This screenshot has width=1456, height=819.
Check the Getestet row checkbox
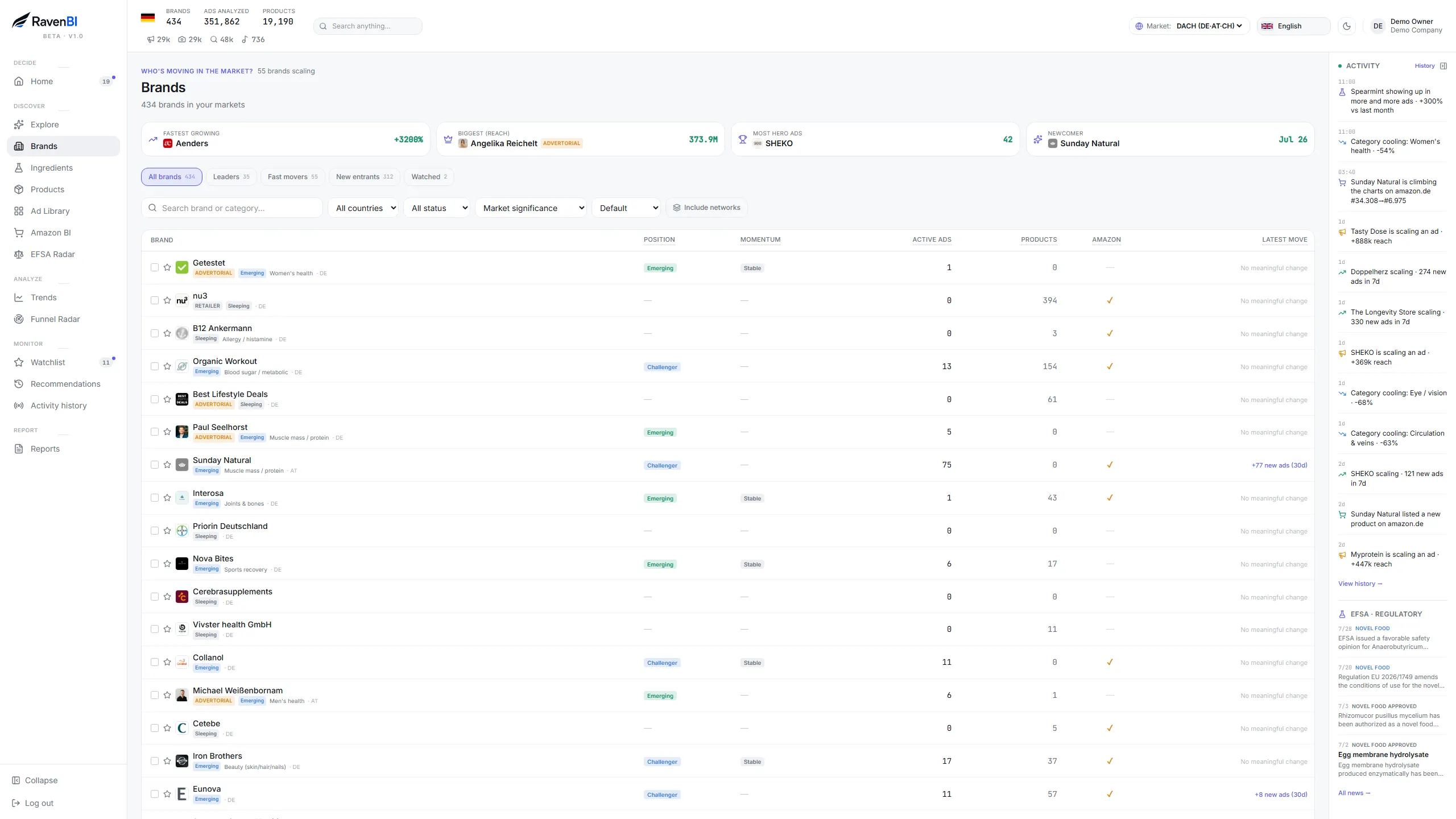155,267
